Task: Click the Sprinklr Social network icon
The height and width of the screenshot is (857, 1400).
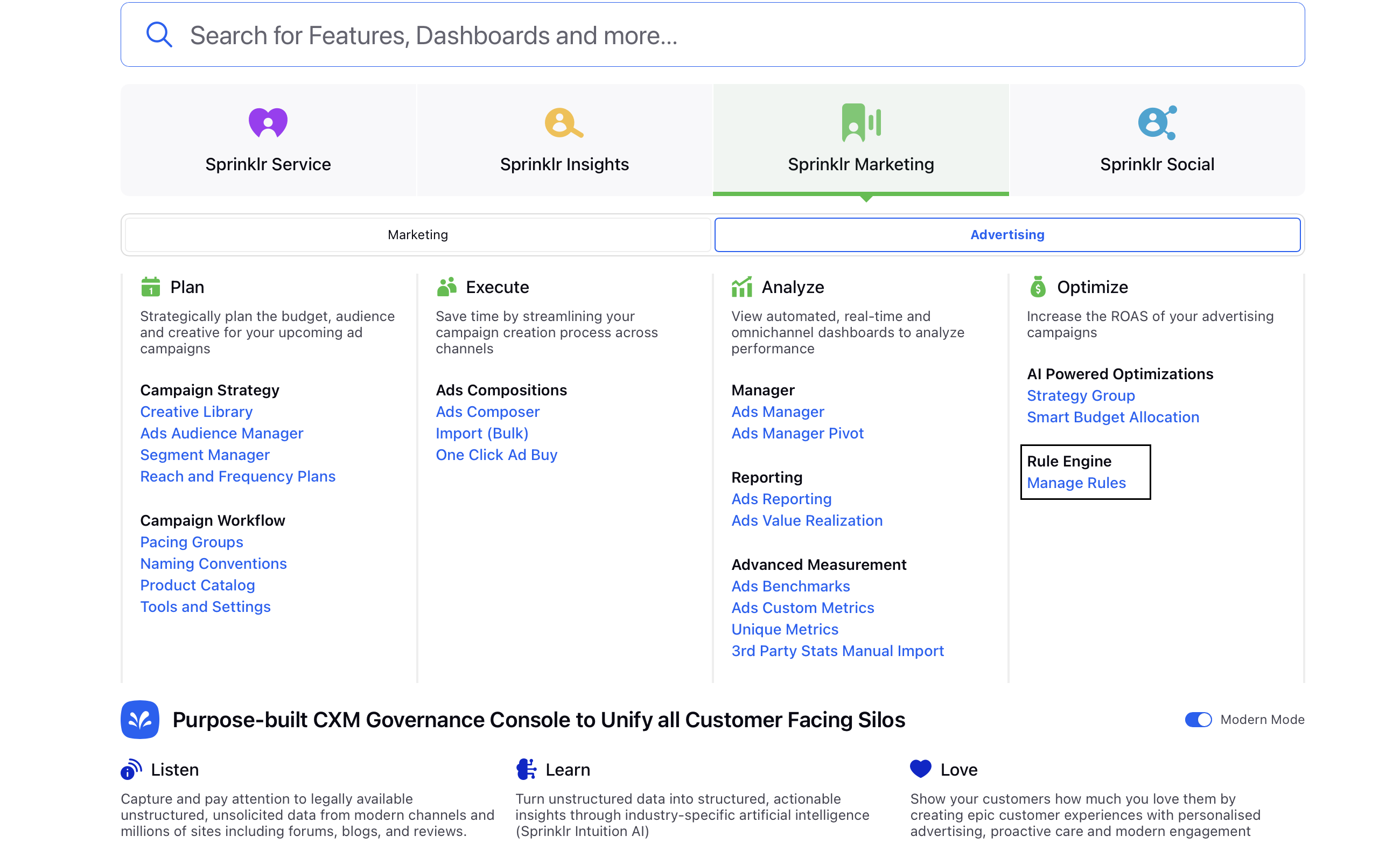Action: click(1157, 123)
